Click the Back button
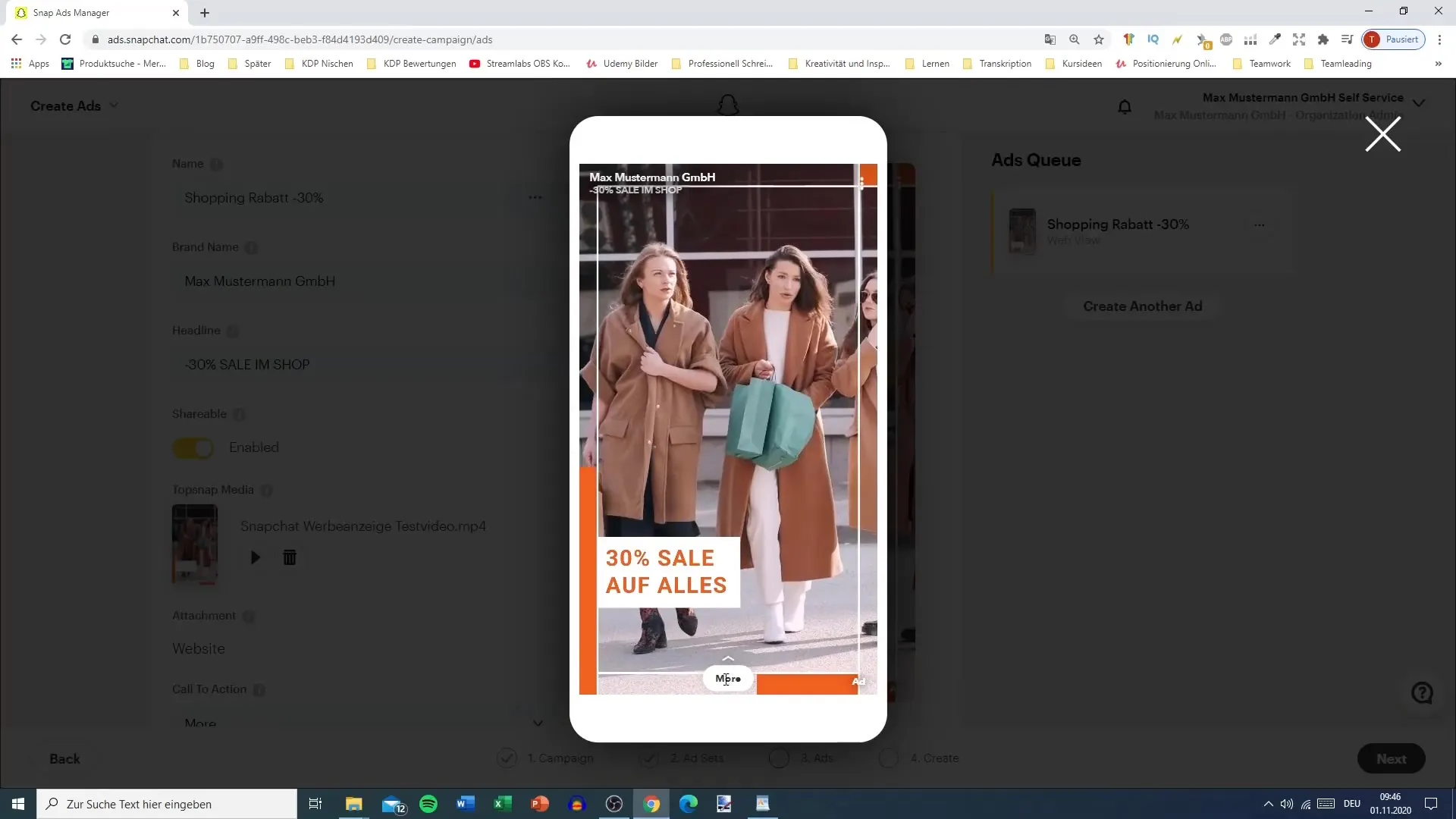This screenshot has height=819, width=1456. [64, 759]
